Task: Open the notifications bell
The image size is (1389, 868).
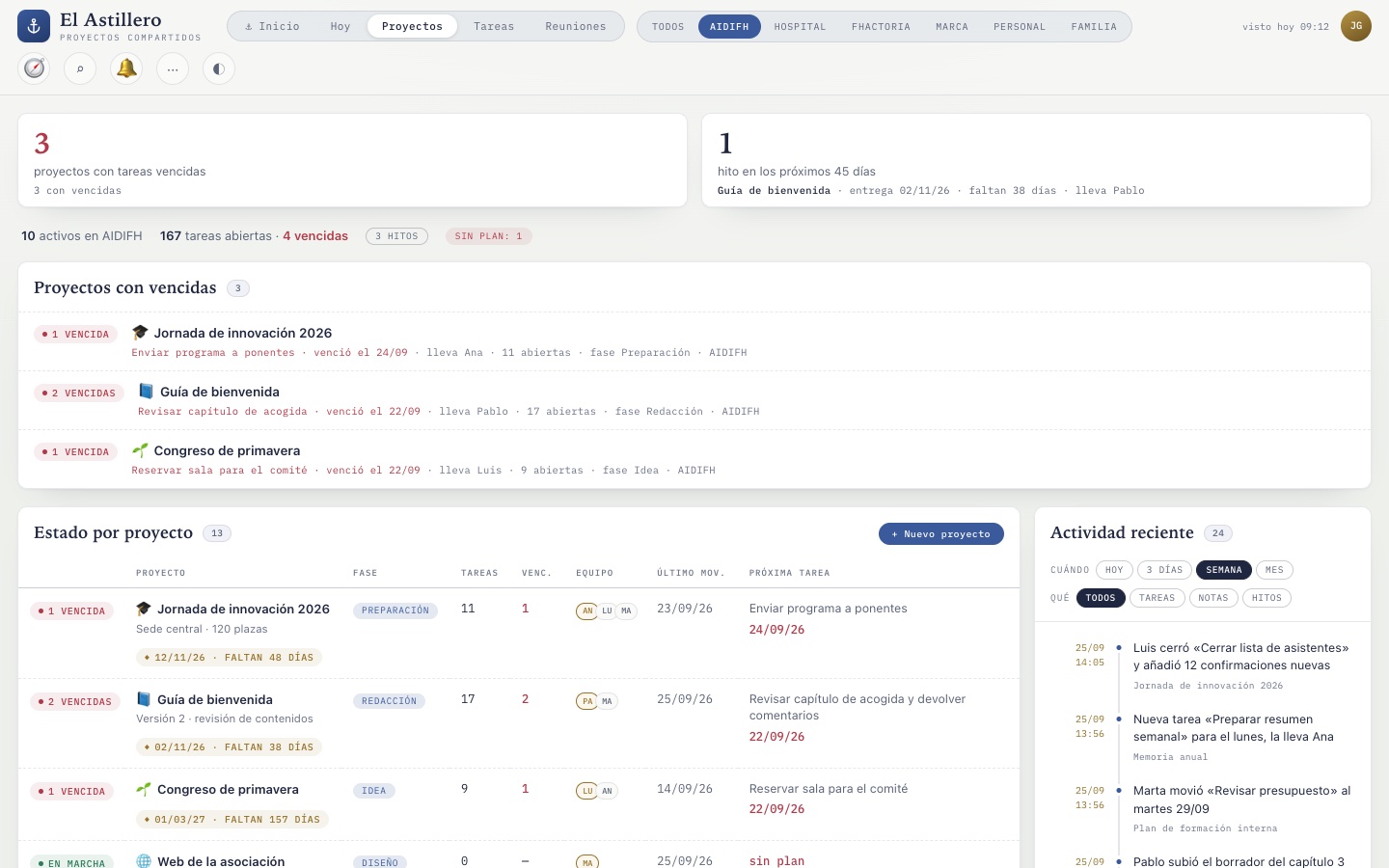Action: tap(126, 68)
